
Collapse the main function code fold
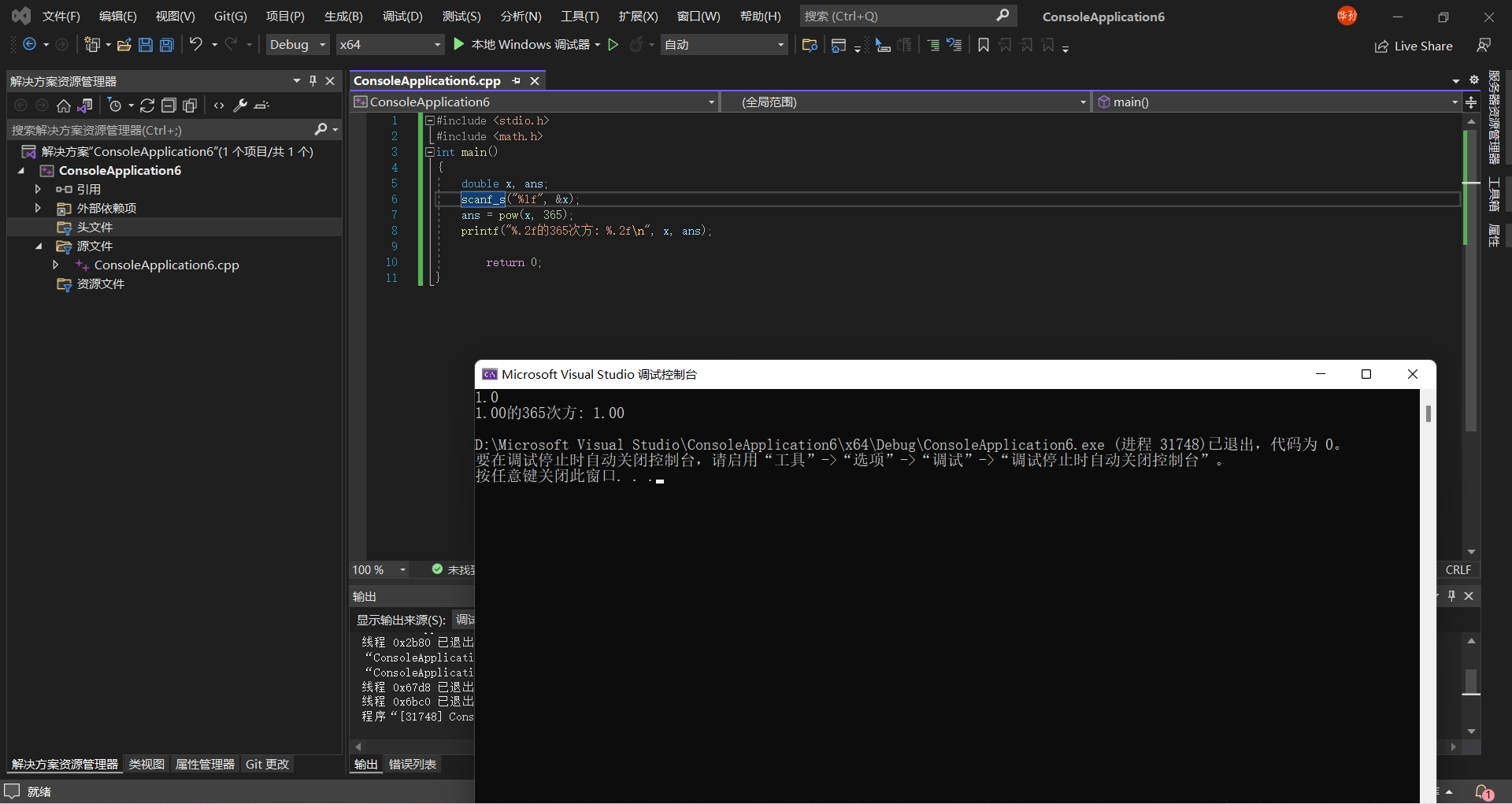pyautogui.click(x=430, y=152)
